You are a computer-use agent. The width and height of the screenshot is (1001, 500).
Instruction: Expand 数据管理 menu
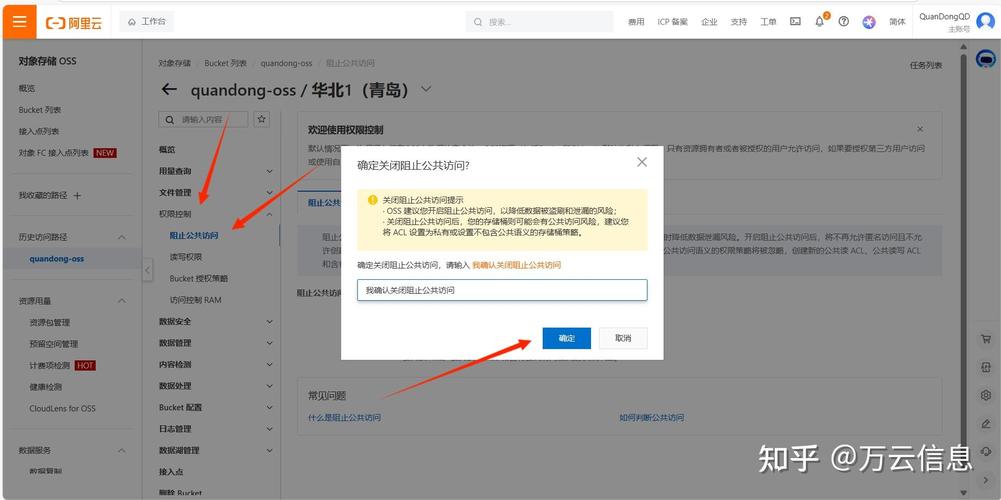click(269, 343)
